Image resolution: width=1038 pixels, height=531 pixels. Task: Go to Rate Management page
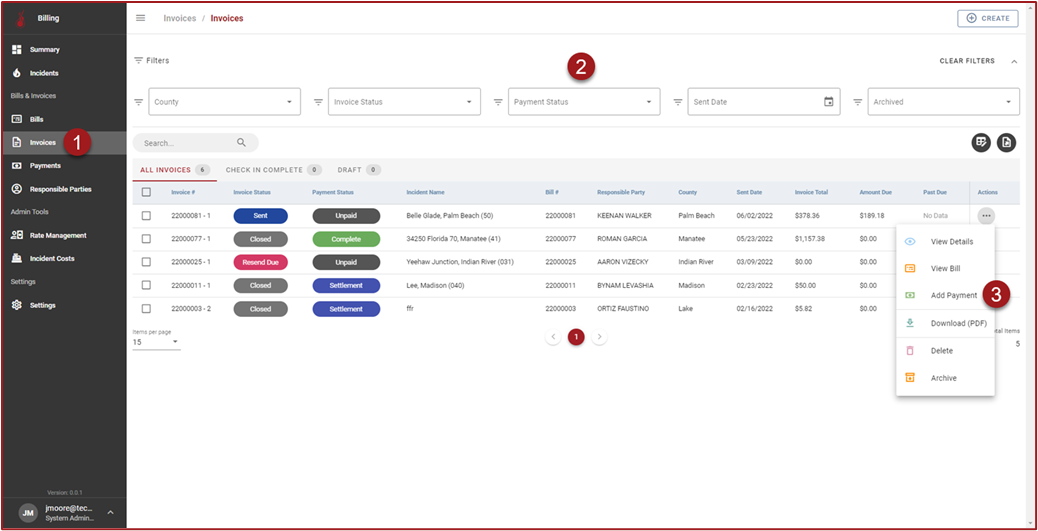tap(57, 235)
